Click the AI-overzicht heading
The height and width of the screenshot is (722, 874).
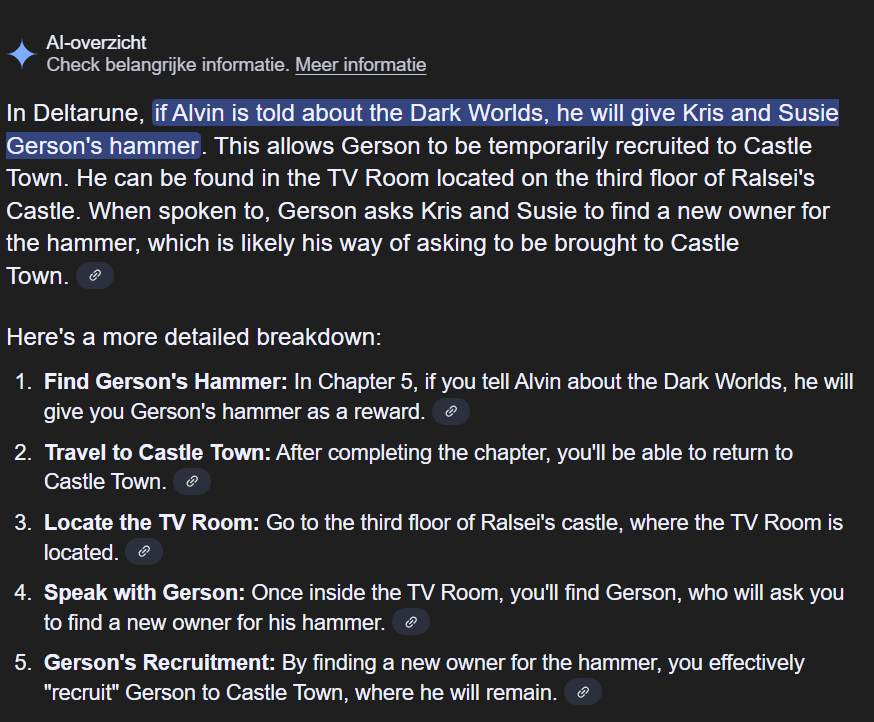[96, 42]
